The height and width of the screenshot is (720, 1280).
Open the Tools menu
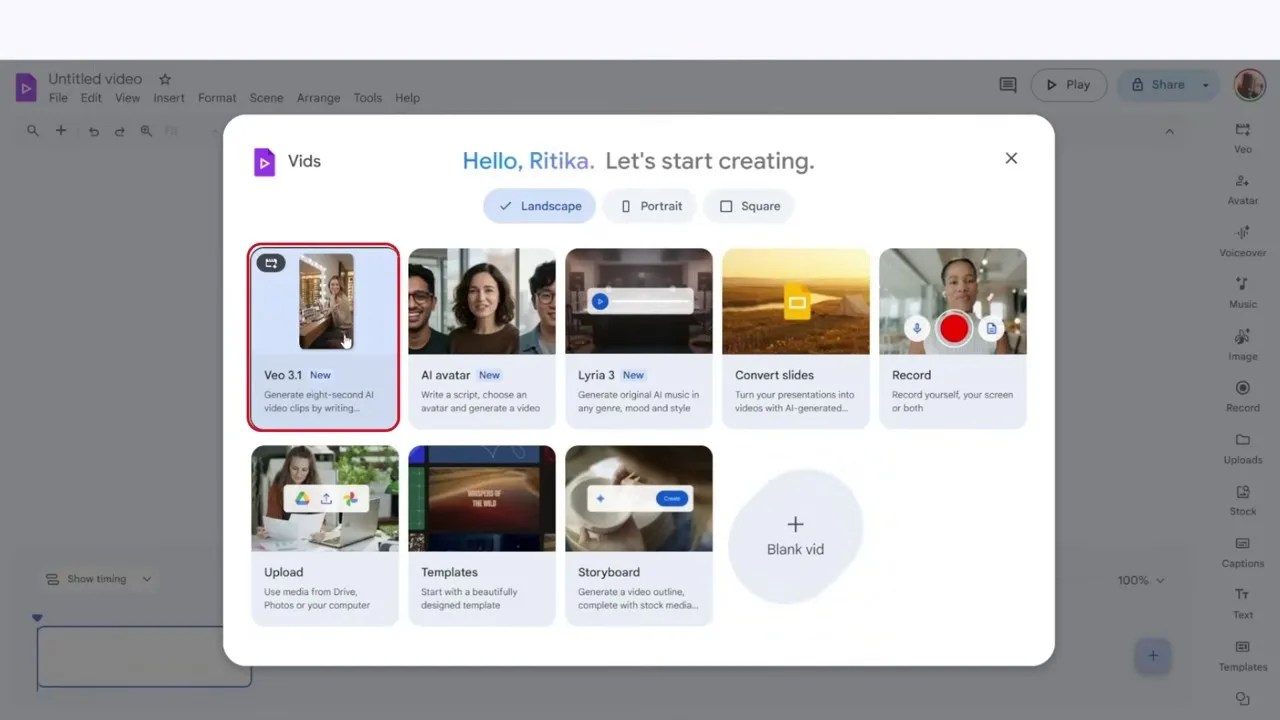click(x=367, y=98)
